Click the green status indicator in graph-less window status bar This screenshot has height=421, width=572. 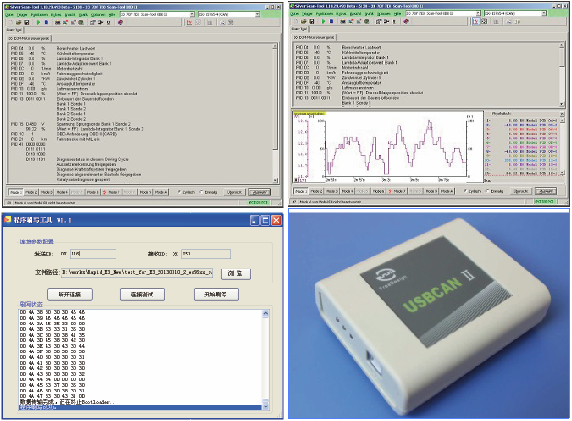click(x=259, y=202)
